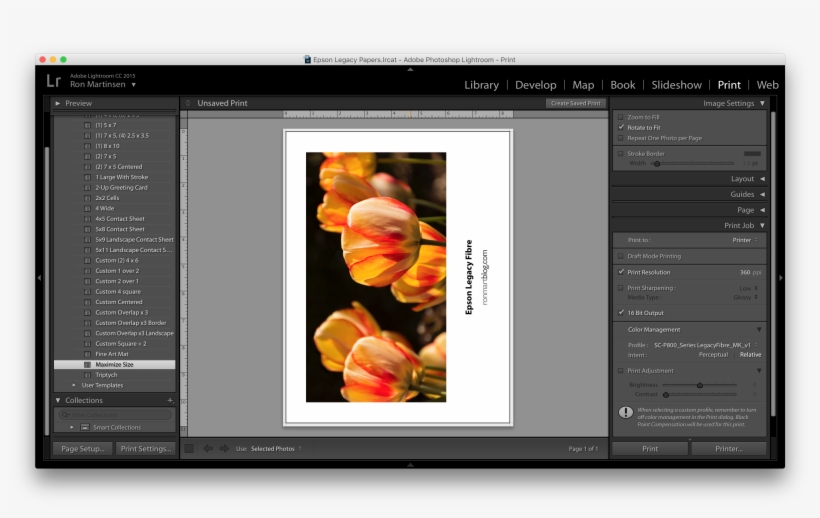Click the template icon beside 1 Large With Stroke
Image resolution: width=820 pixels, height=518 pixels.
87,177
